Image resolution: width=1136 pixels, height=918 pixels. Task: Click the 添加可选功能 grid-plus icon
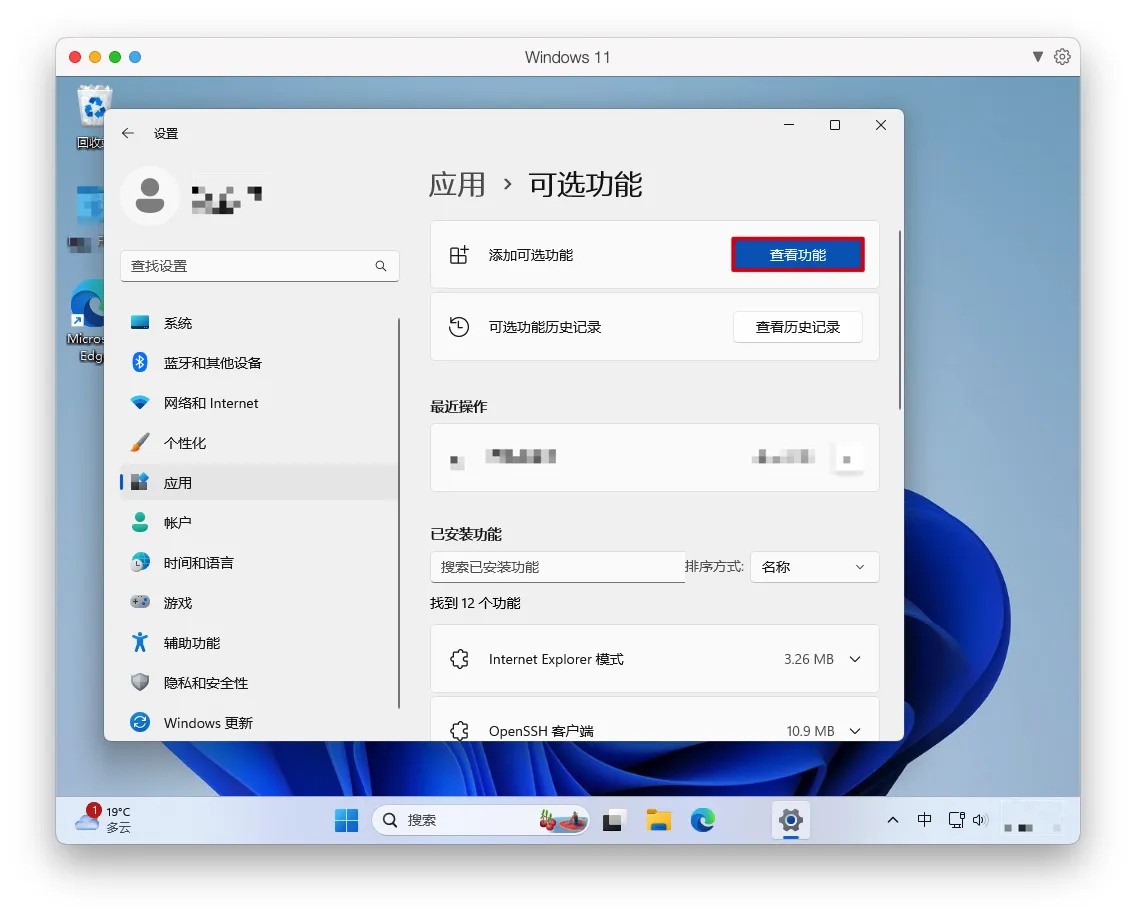[x=459, y=254]
